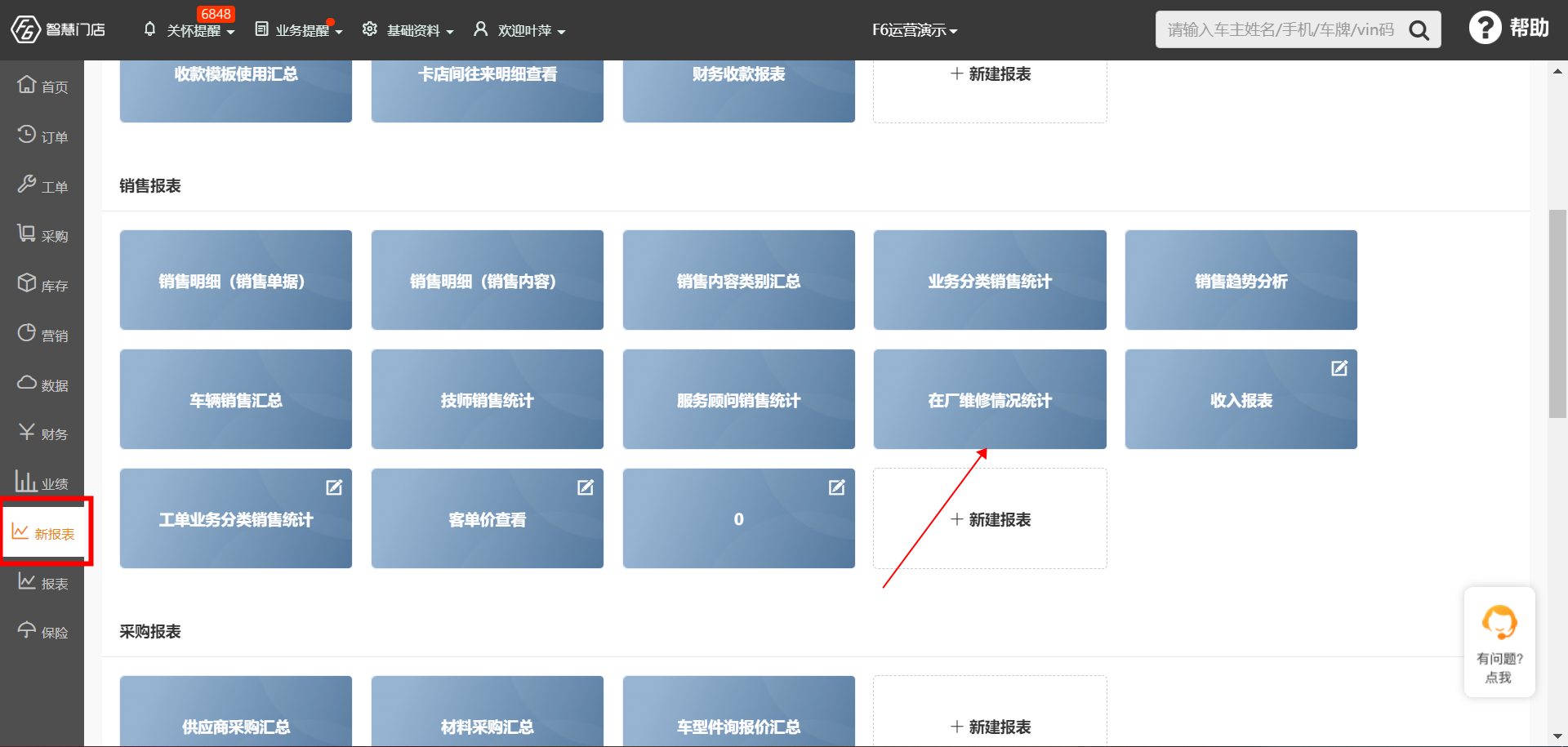Image resolution: width=1568 pixels, height=747 pixels.
Task: Open the 关怀提醒 bell icon
Action: pos(149,29)
